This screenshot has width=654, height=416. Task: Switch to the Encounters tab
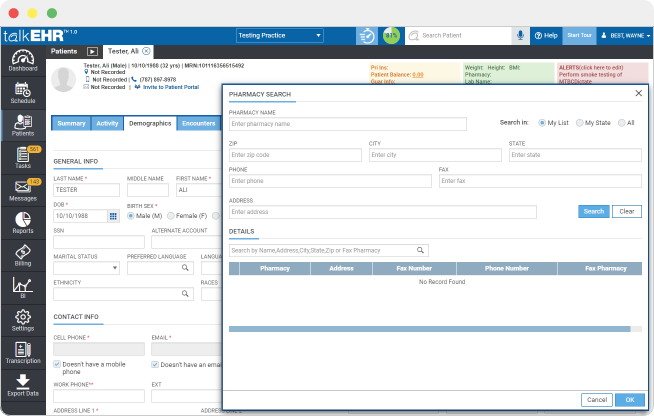click(199, 124)
